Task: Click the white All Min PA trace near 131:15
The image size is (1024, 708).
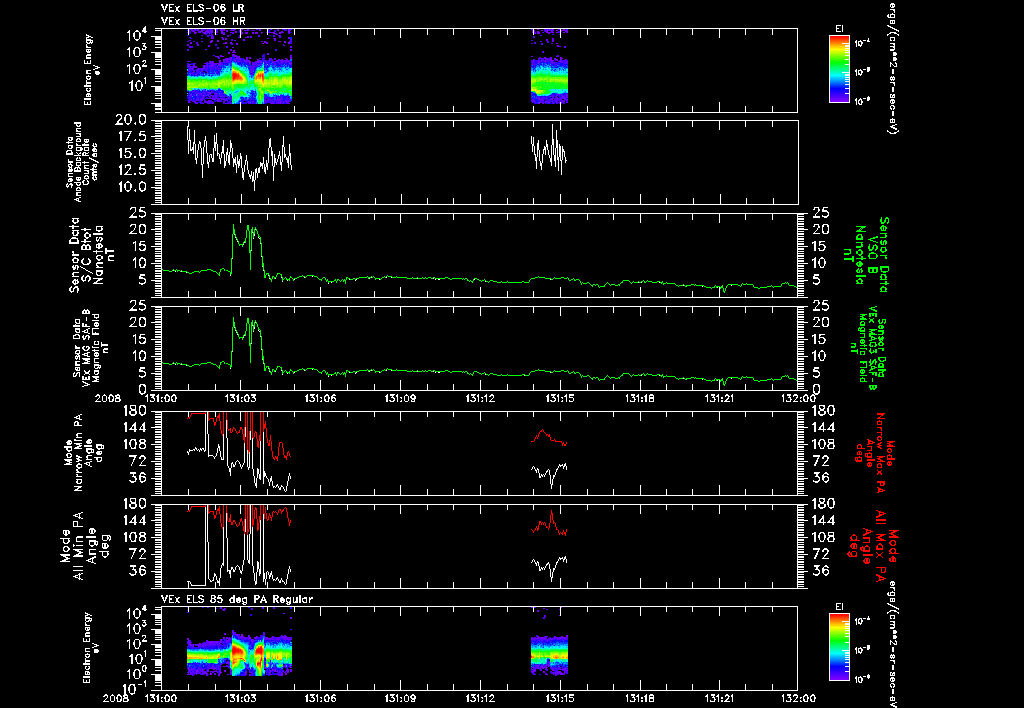Action: tap(549, 567)
